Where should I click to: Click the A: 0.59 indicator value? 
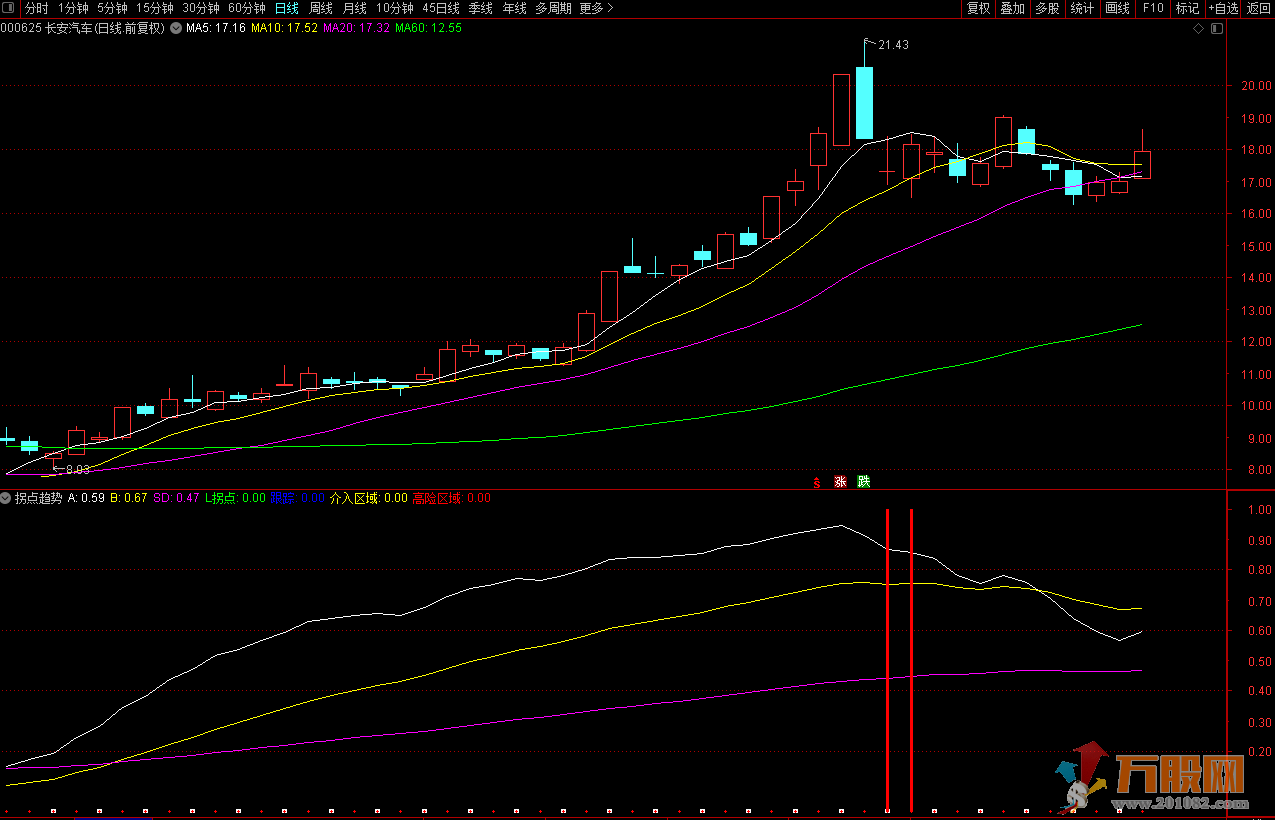(x=86, y=497)
